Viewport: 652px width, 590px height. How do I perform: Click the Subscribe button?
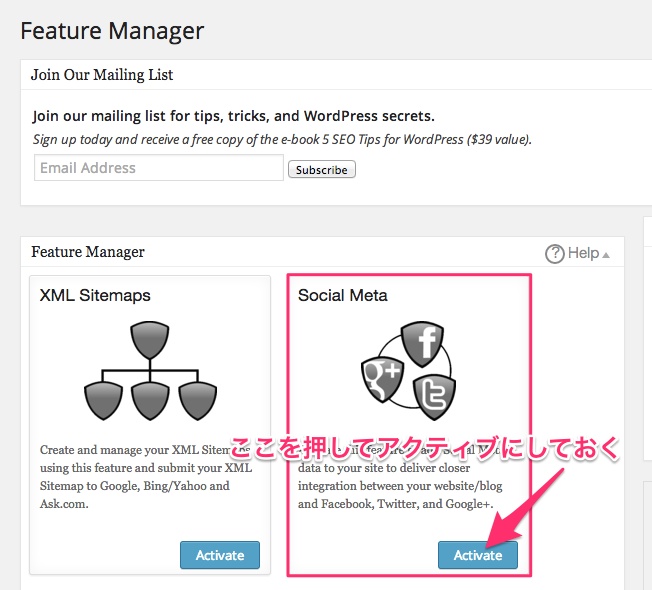pos(322,169)
